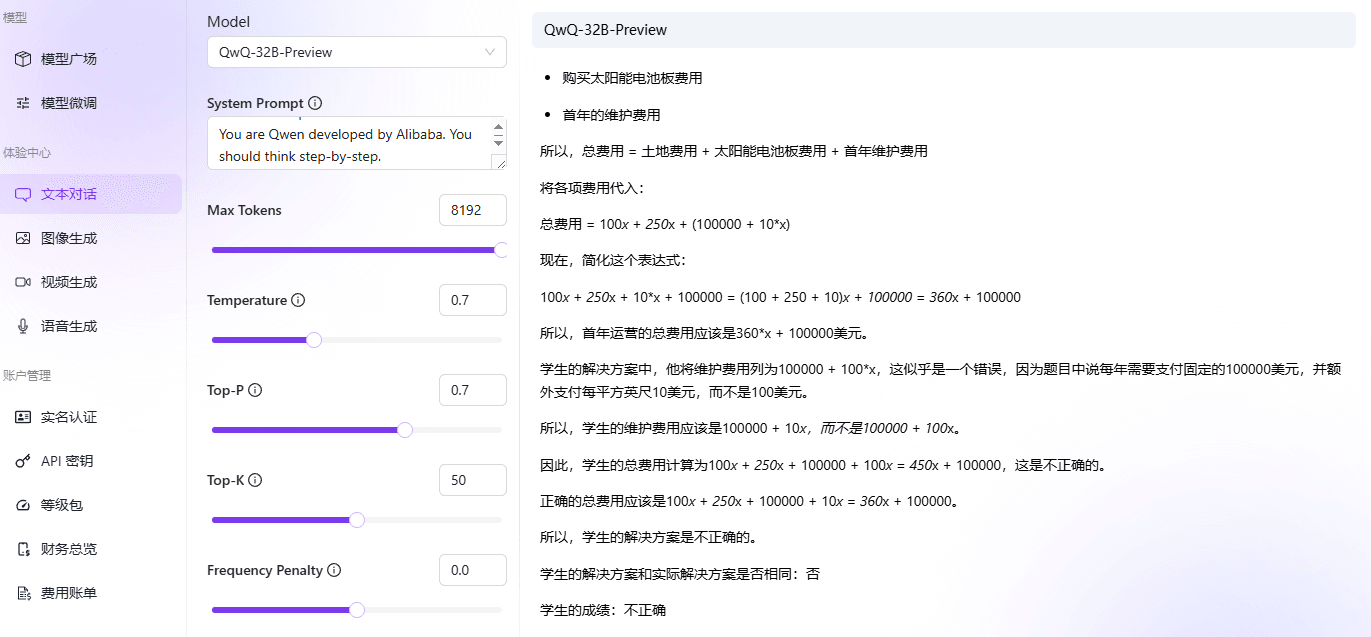
Task: Click the System Prompt info icon
Action: tap(315, 103)
